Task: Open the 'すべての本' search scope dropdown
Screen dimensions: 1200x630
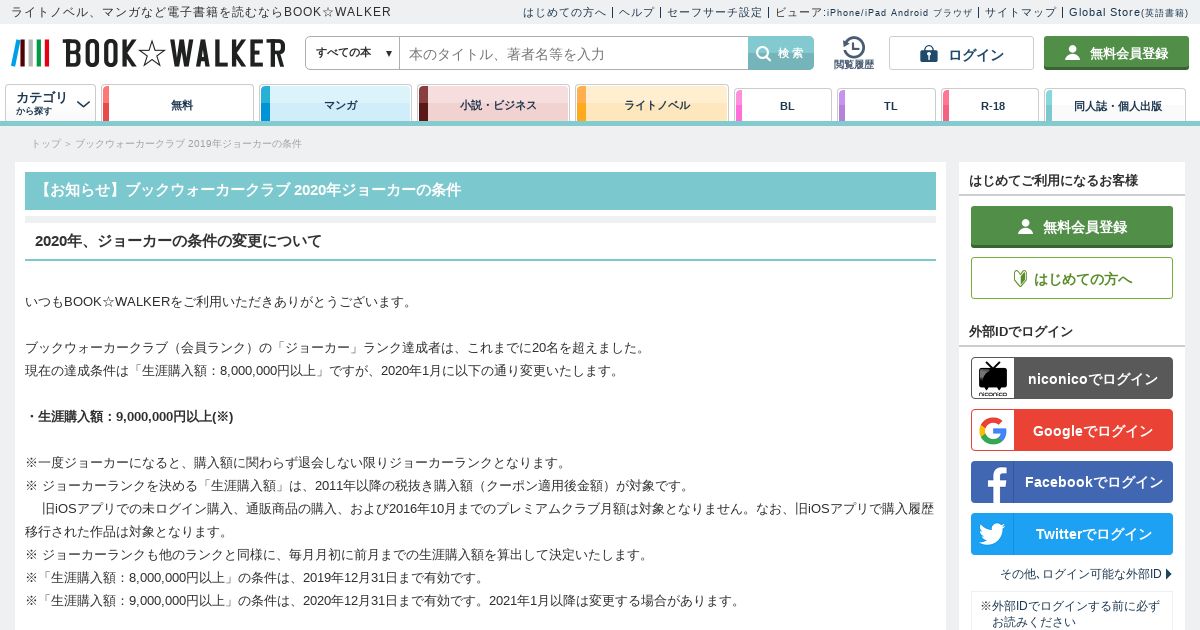Action: point(353,53)
